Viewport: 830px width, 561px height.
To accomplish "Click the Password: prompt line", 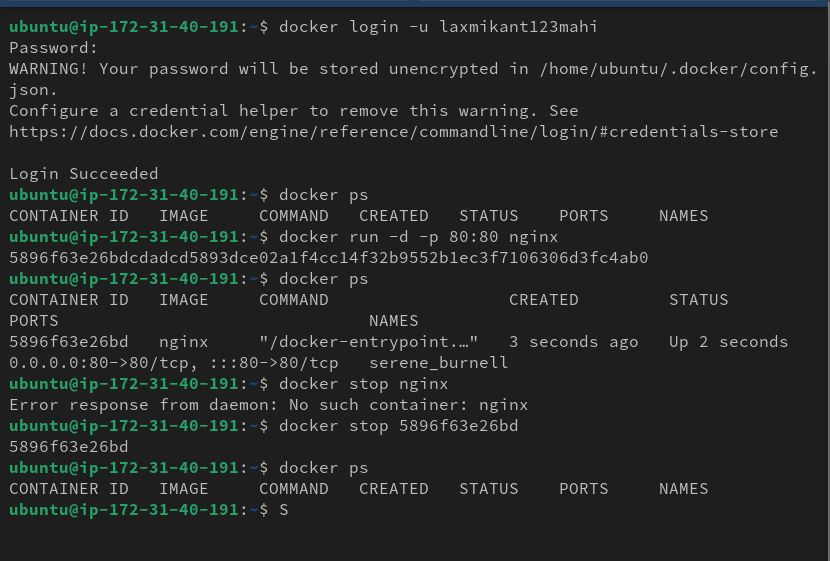I will coord(53,48).
